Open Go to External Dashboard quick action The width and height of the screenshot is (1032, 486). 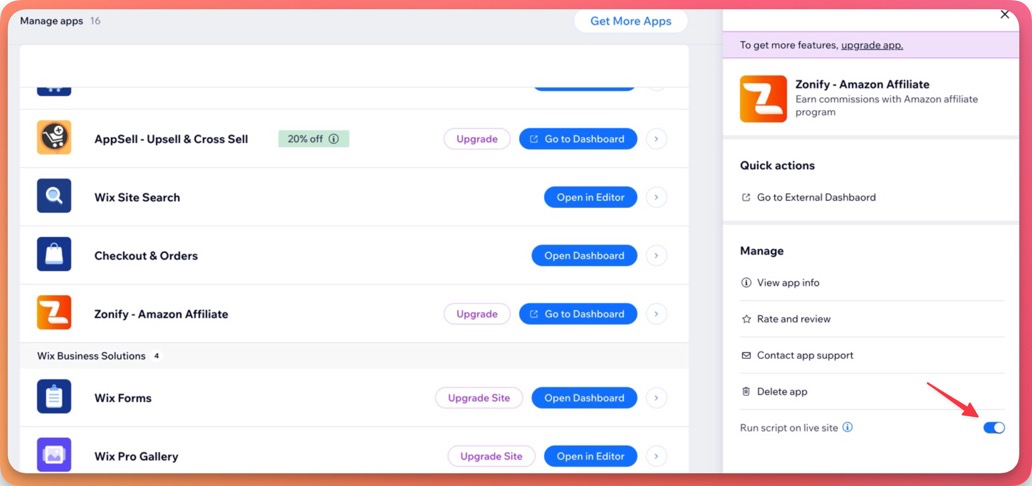(x=815, y=198)
